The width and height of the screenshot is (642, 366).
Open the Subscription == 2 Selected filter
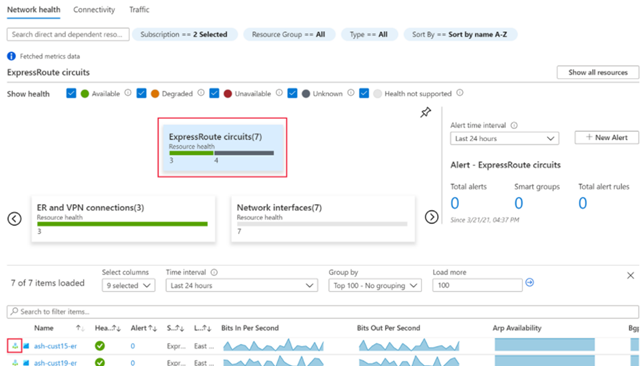184,34
